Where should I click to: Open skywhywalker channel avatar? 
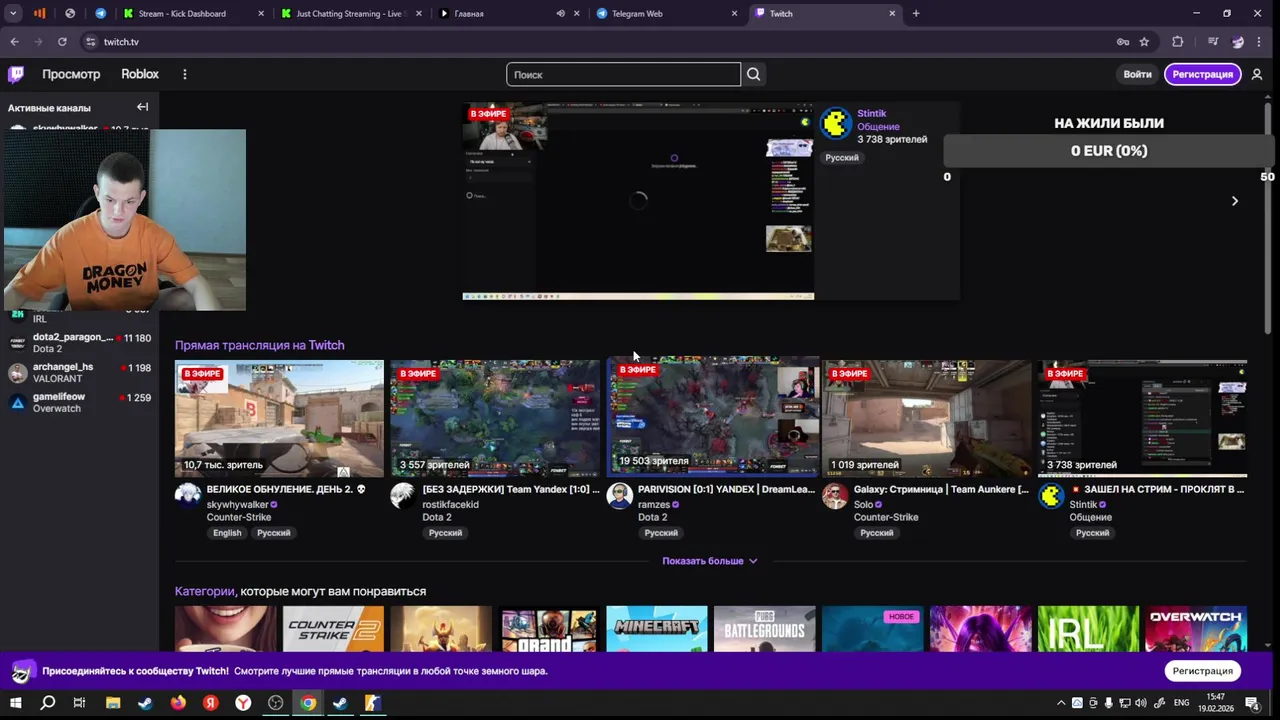188,496
